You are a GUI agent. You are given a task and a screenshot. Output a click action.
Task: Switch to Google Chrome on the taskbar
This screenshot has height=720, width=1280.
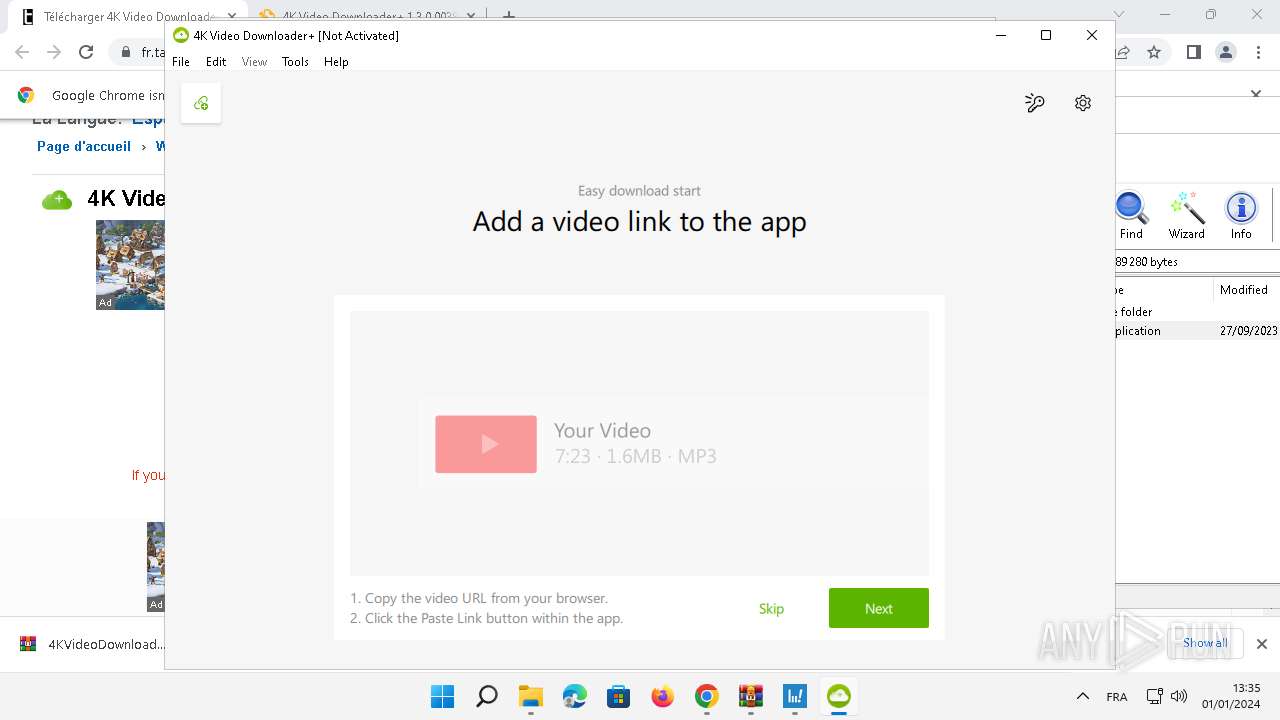[707, 696]
